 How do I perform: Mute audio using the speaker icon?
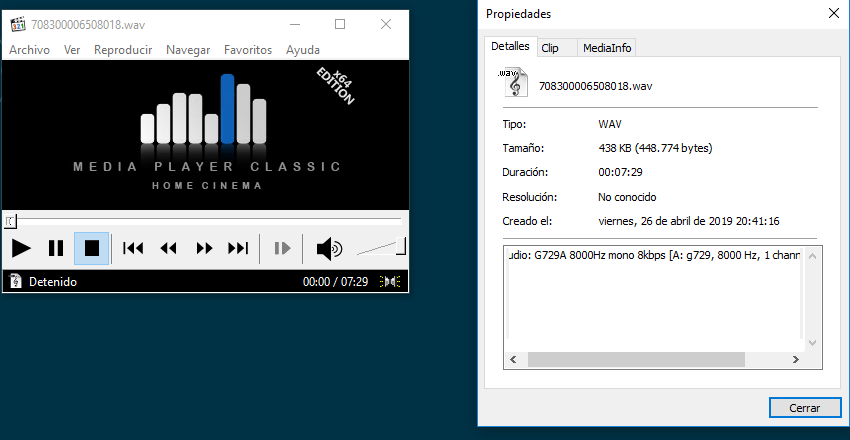328,248
